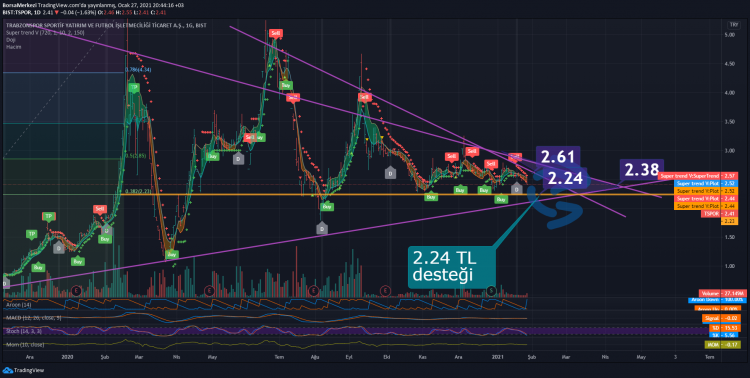The width and height of the screenshot is (750, 378).
Task: Click the 2020 time axis label
Action: tap(68, 357)
